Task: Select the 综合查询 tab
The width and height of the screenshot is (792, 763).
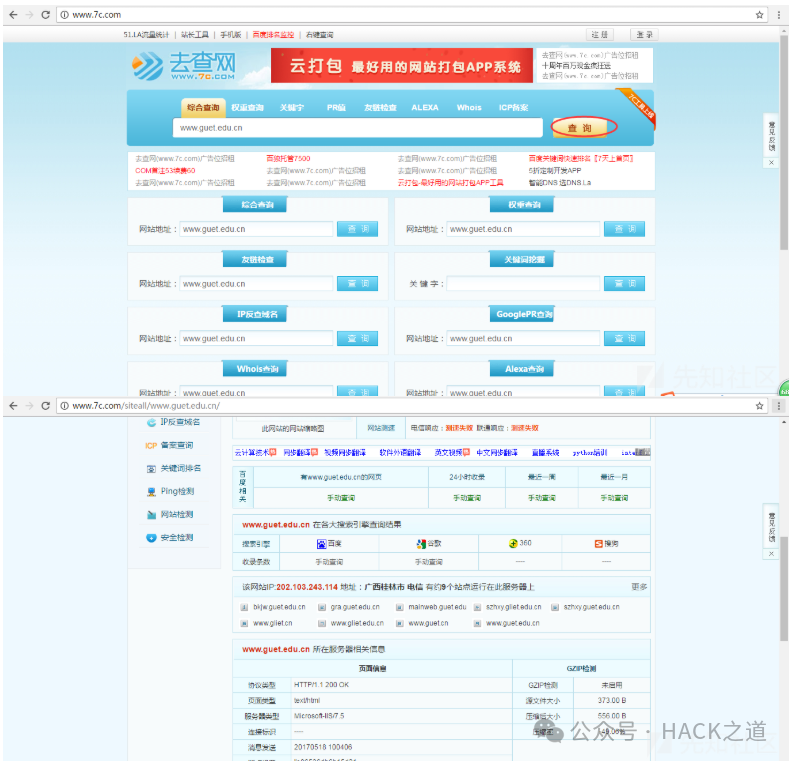Action: click(x=203, y=108)
